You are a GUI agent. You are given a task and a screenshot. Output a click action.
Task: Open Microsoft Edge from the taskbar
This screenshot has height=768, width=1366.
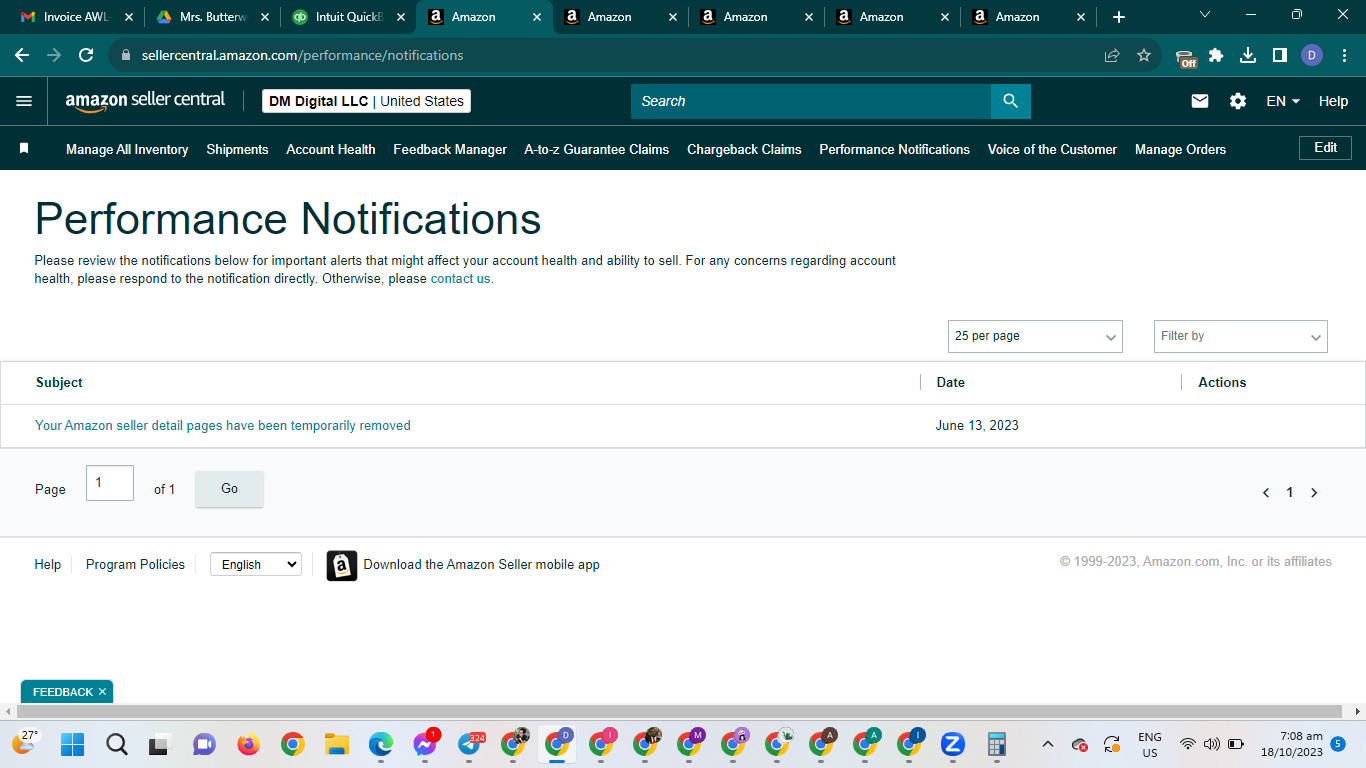(380, 744)
